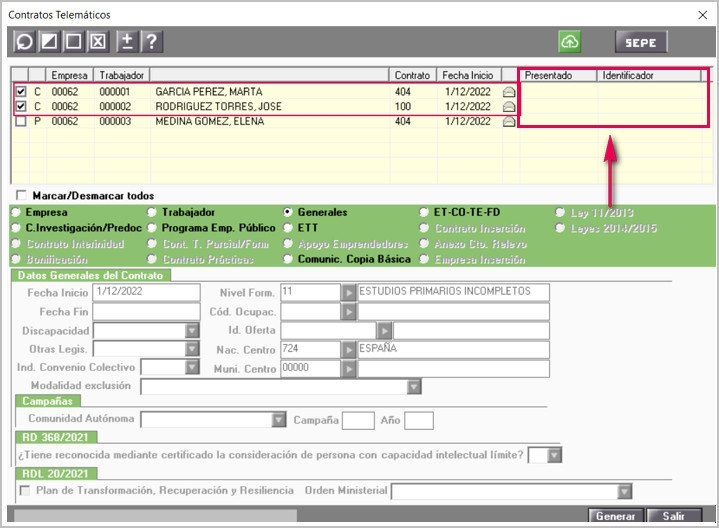
Task: Click the green cloud upload icon
Action: [x=570, y=42]
